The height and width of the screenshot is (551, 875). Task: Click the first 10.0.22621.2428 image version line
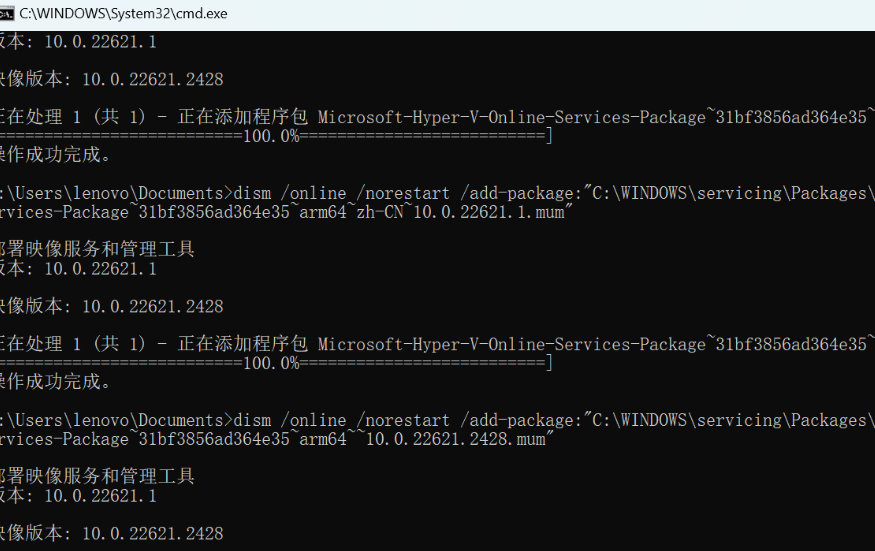tap(152, 79)
